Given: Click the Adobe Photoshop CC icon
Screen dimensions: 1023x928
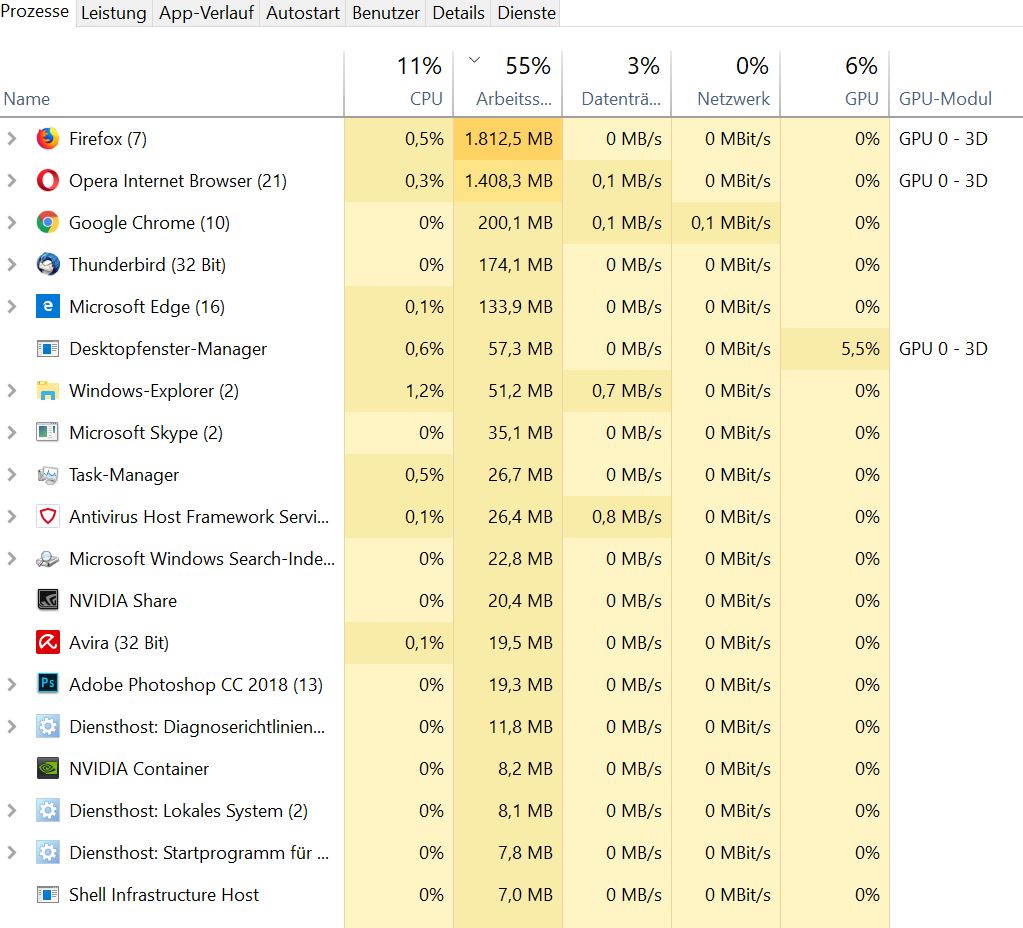Looking at the screenshot, I should coord(48,684).
